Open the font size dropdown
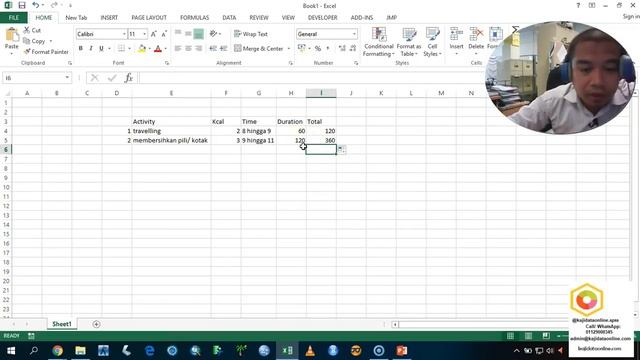The height and width of the screenshot is (360, 640). (x=144, y=34)
